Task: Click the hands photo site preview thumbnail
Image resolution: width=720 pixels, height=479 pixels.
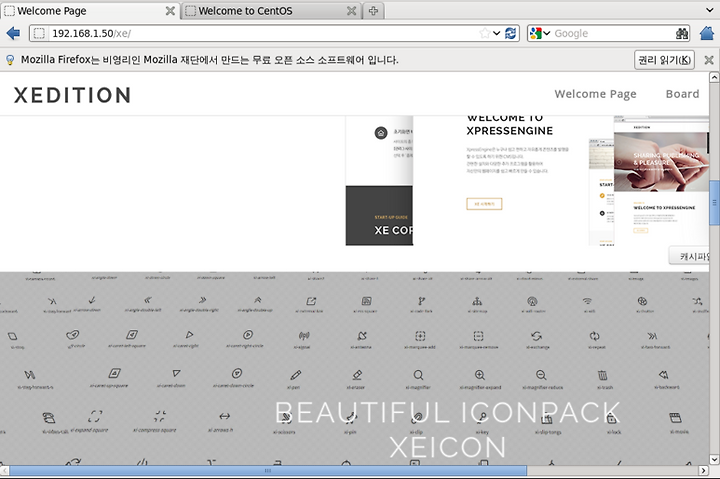Action: click(661, 162)
